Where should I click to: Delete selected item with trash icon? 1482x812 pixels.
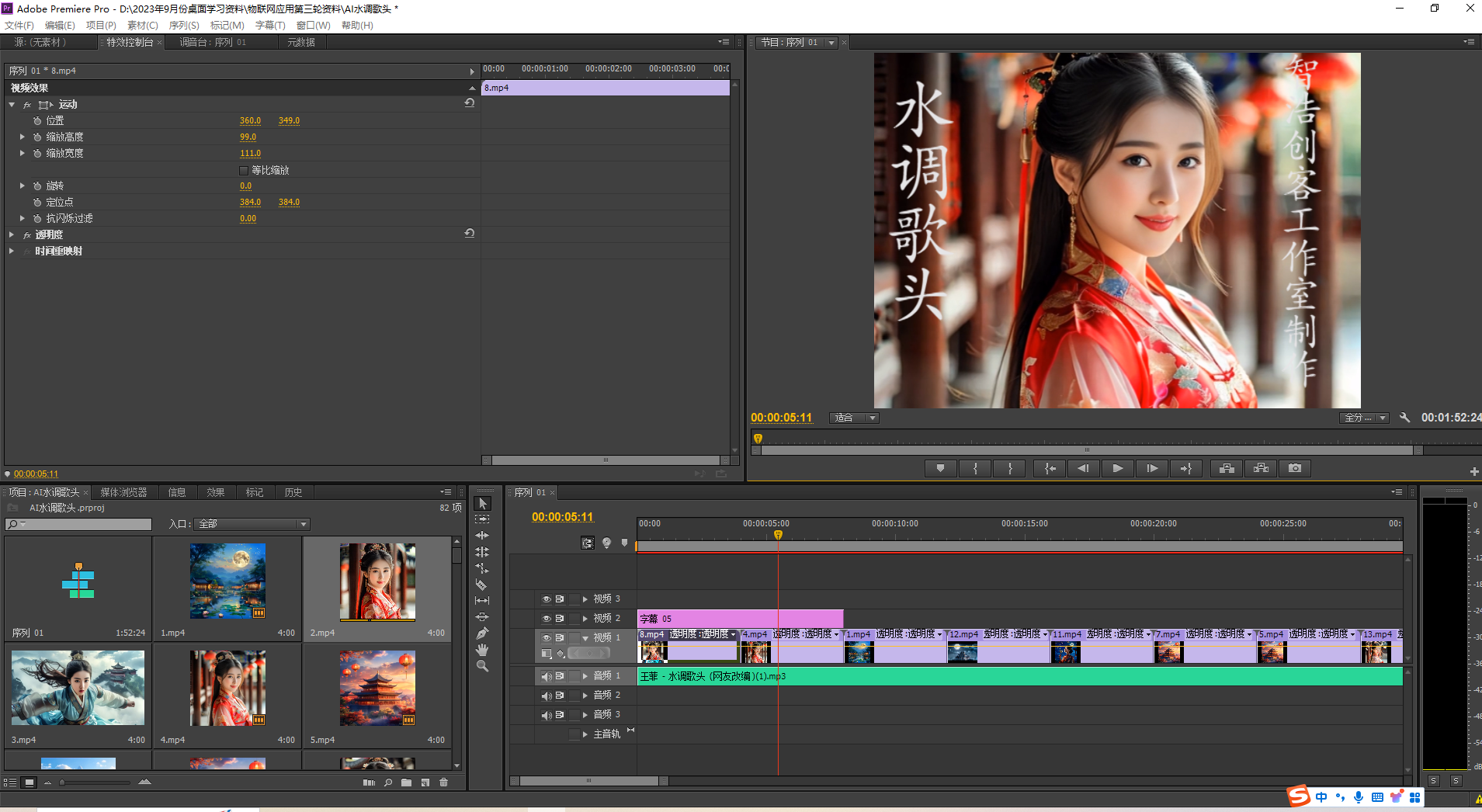[x=444, y=783]
